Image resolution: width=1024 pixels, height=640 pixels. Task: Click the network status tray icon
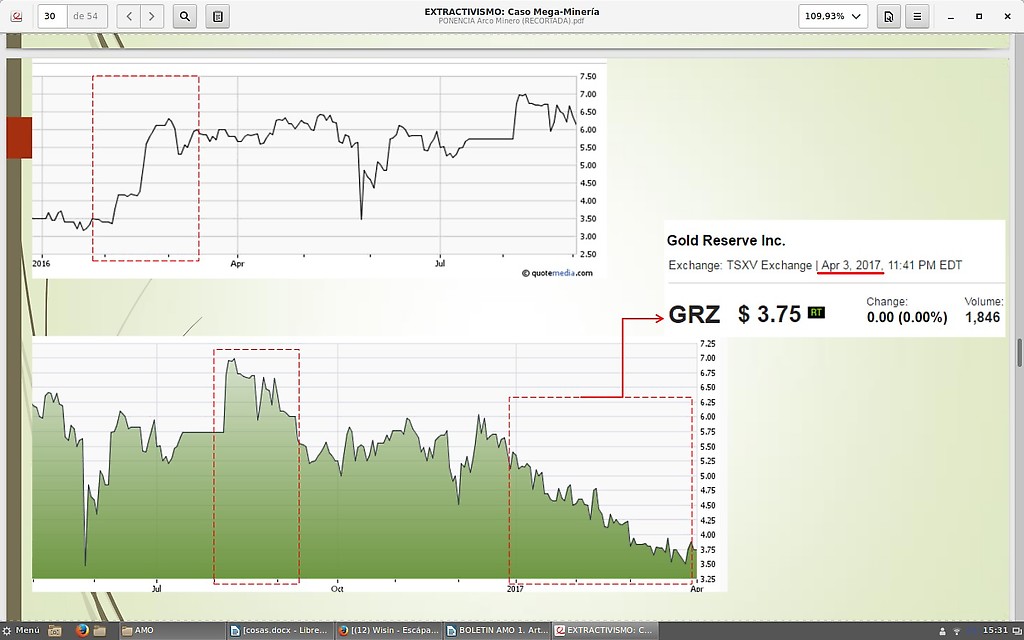[957, 630]
